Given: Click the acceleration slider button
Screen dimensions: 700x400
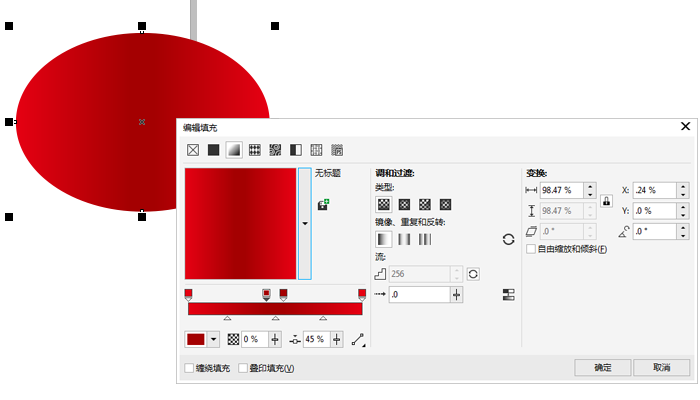Looking at the screenshot, I should click(456, 295).
